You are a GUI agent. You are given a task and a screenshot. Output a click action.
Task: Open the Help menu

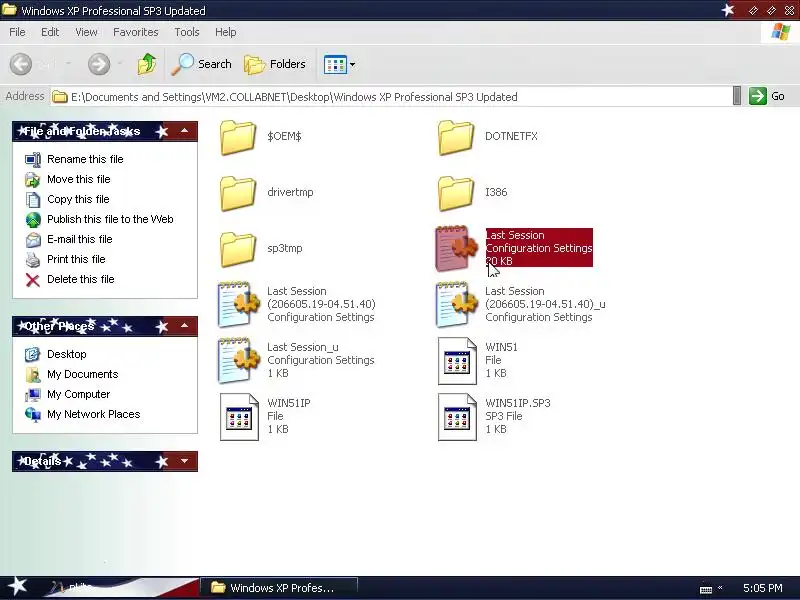(226, 32)
